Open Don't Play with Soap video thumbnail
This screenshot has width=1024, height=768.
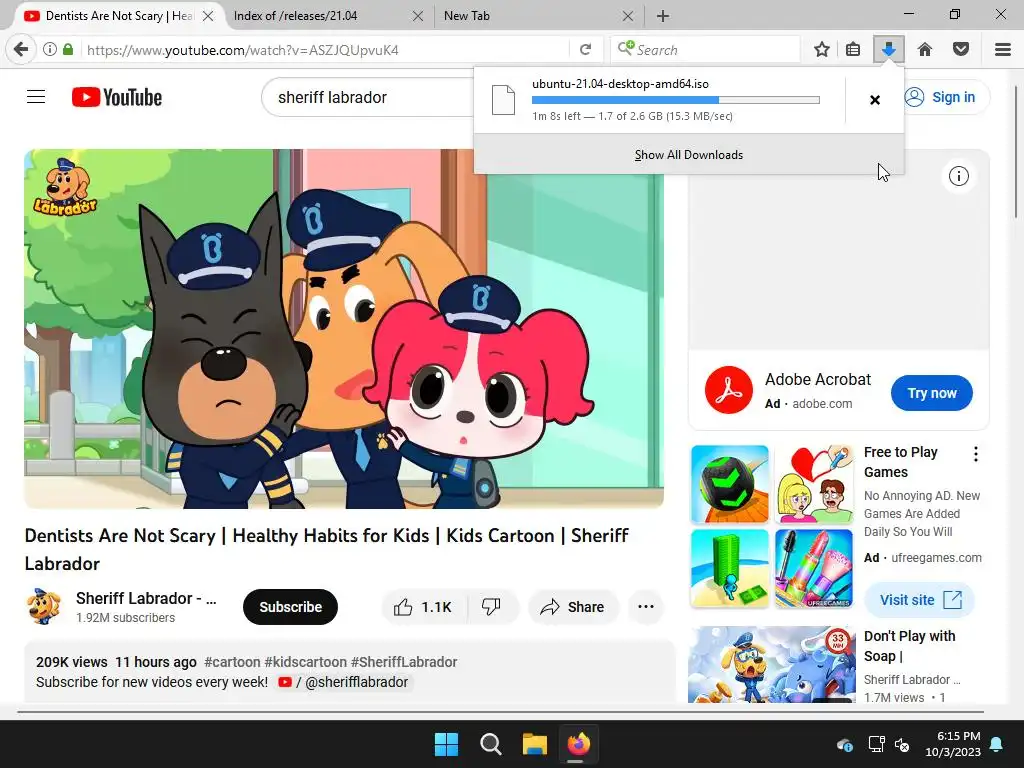pyautogui.click(x=772, y=665)
